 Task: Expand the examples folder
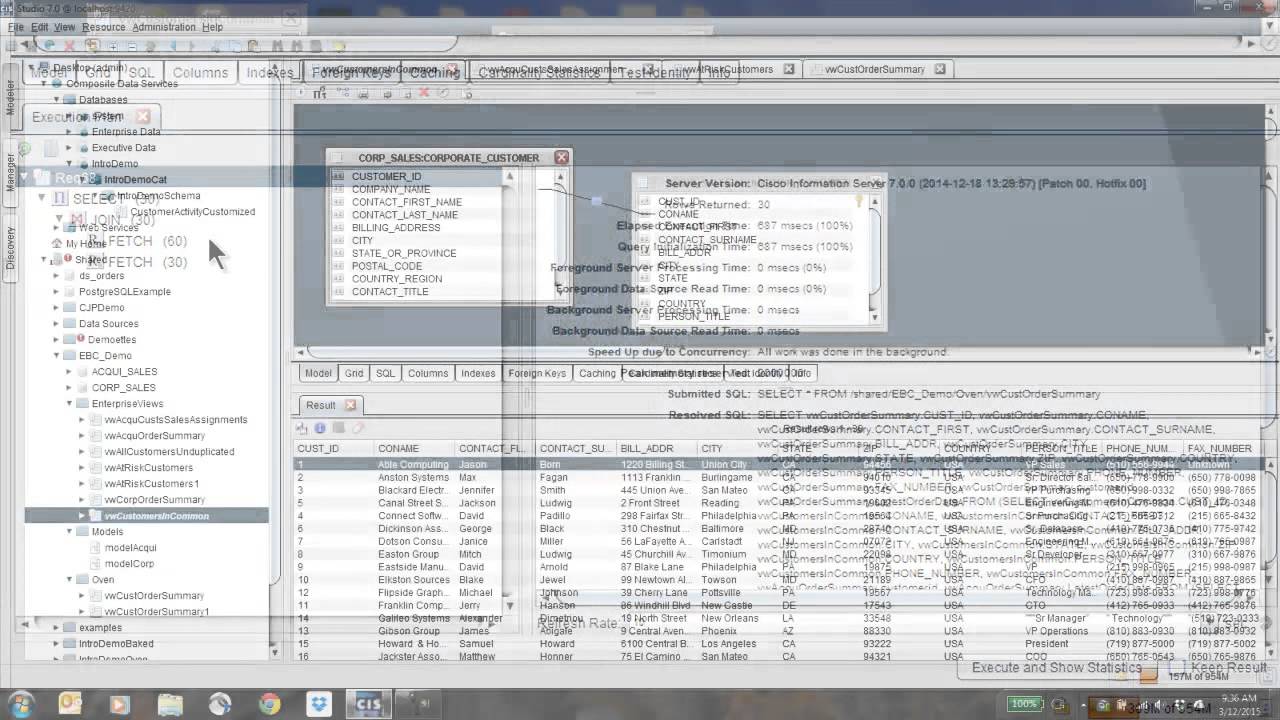tap(56, 628)
